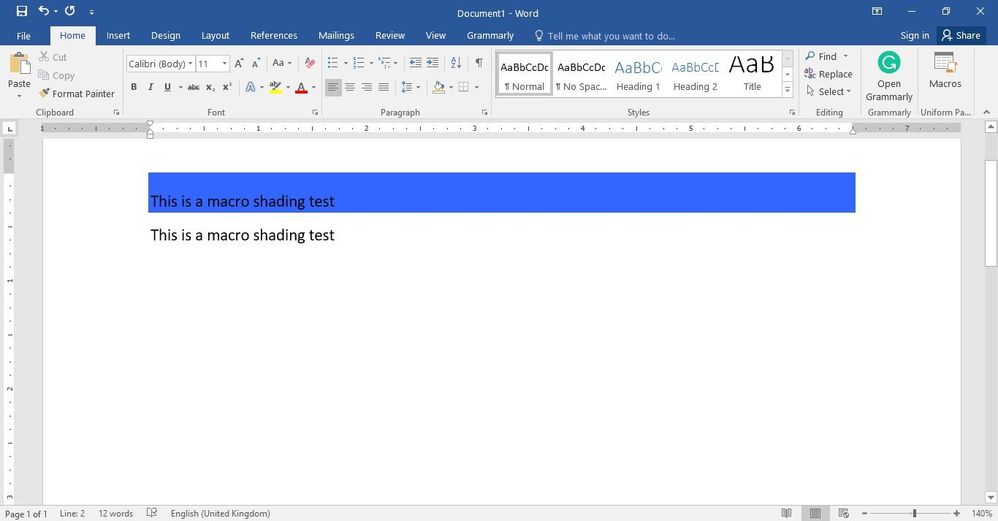Expand the Styles gallery

pos(787,90)
